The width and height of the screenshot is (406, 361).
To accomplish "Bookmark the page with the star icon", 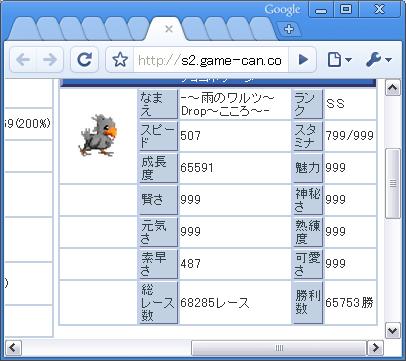I will click(120, 60).
